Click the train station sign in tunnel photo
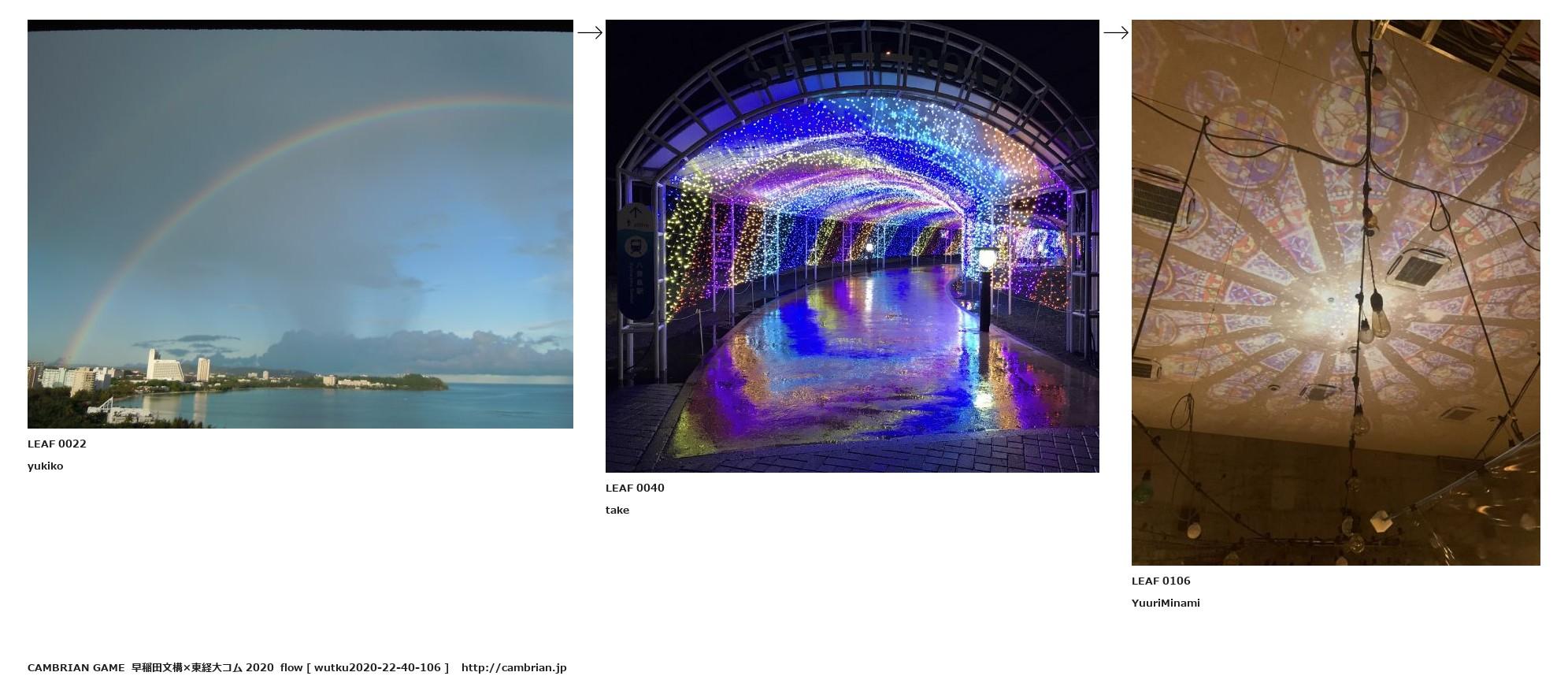1568x687 pixels. [x=635, y=260]
